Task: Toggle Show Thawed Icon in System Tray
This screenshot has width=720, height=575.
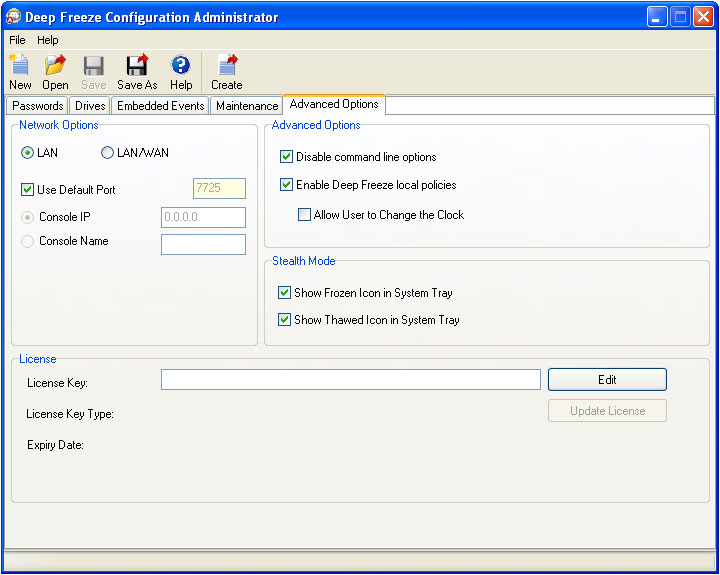Action: pyautogui.click(x=284, y=319)
